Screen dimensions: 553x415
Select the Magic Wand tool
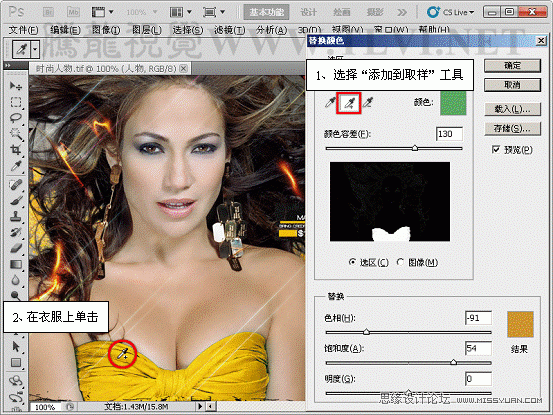click(16, 133)
